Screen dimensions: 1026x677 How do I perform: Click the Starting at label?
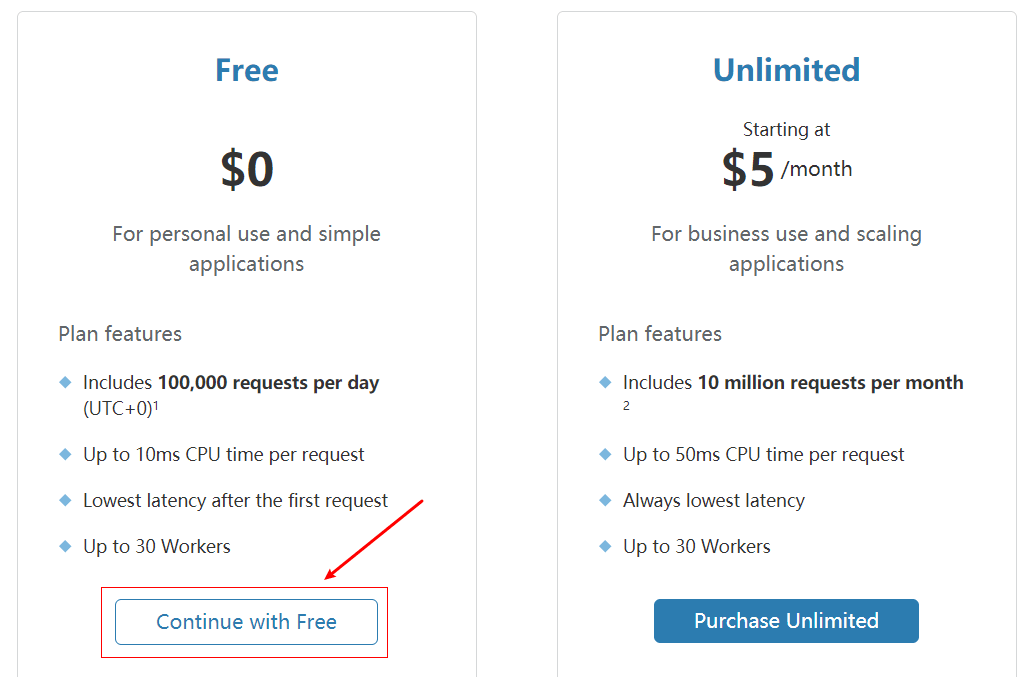(786, 129)
